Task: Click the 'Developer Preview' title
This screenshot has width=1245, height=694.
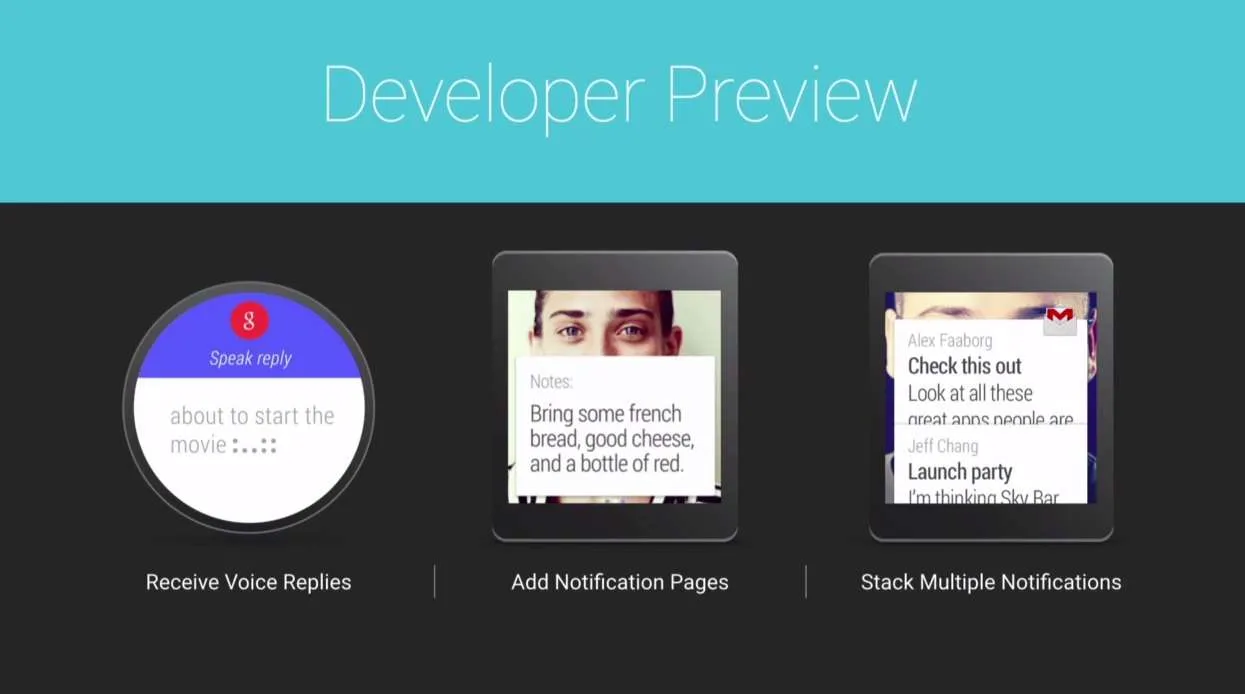Action: click(620, 94)
